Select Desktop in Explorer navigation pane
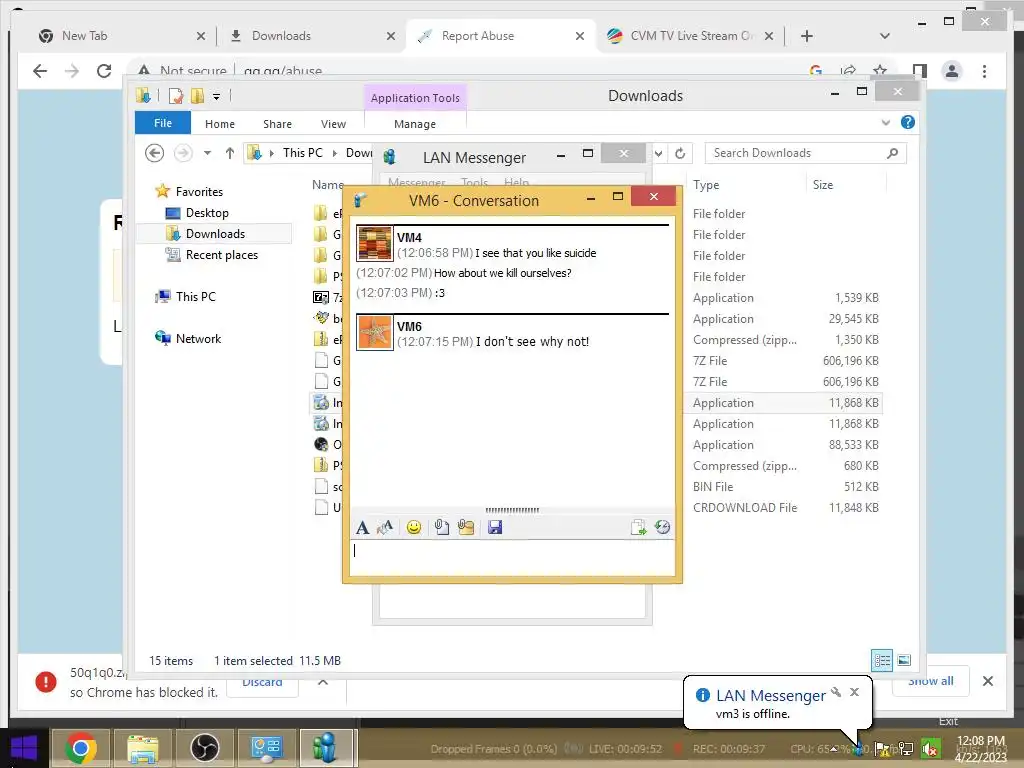 click(x=207, y=213)
